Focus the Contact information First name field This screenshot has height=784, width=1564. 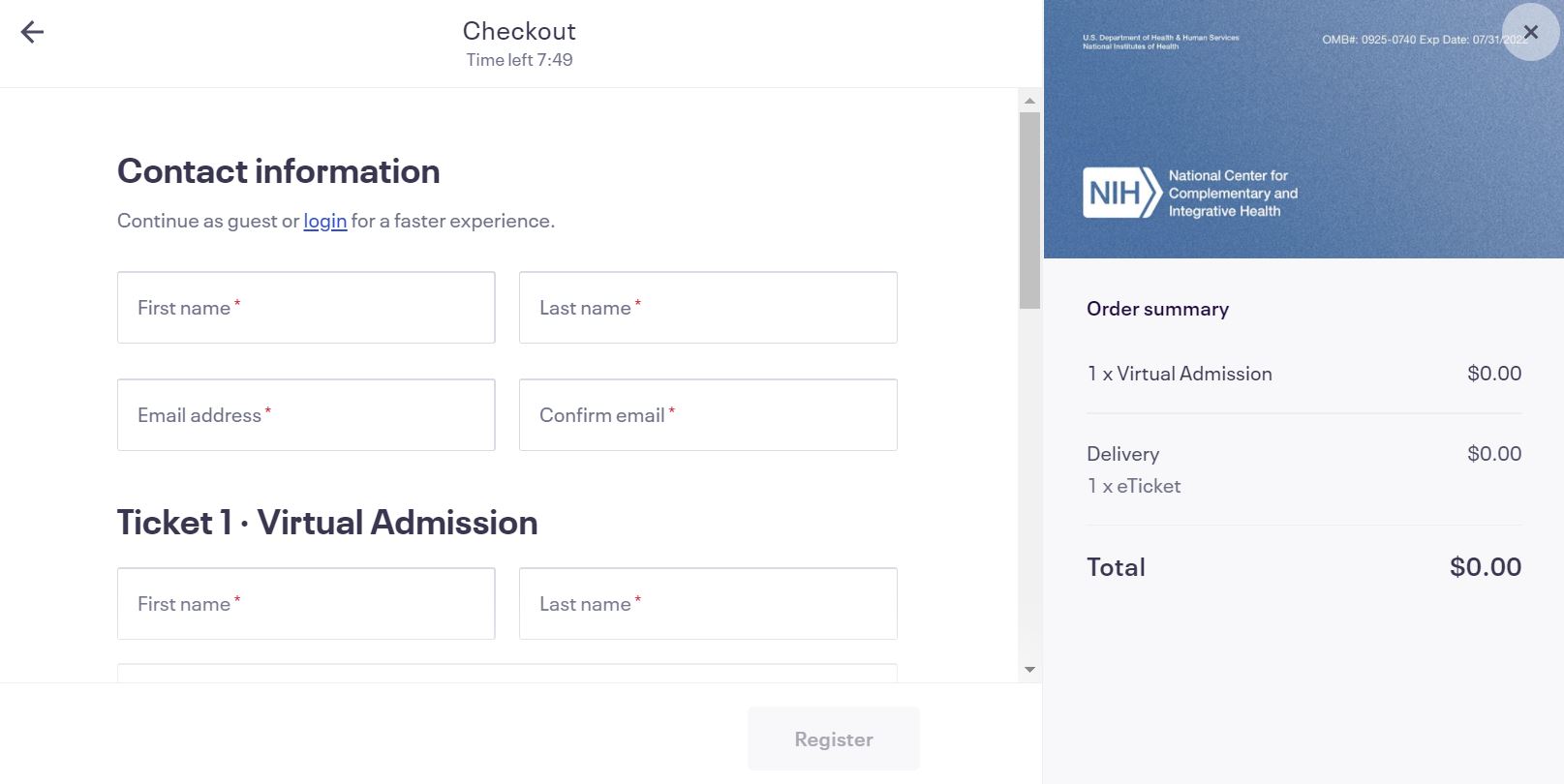(306, 308)
